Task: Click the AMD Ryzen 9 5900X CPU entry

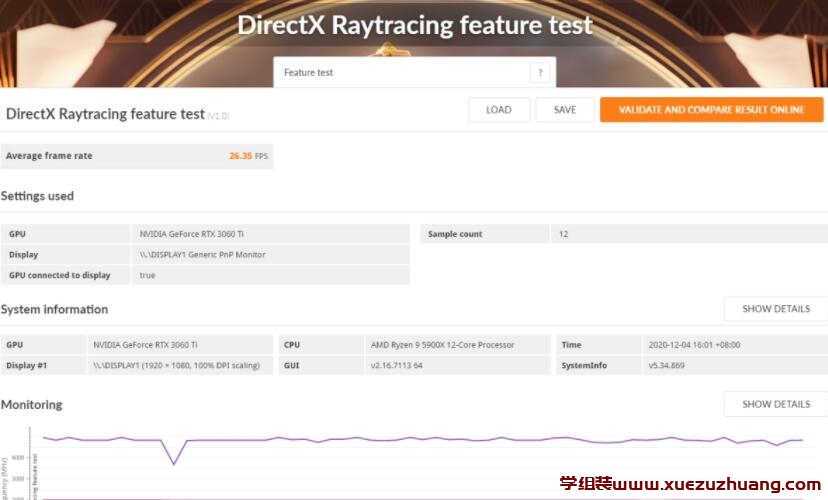Action: 442,345
